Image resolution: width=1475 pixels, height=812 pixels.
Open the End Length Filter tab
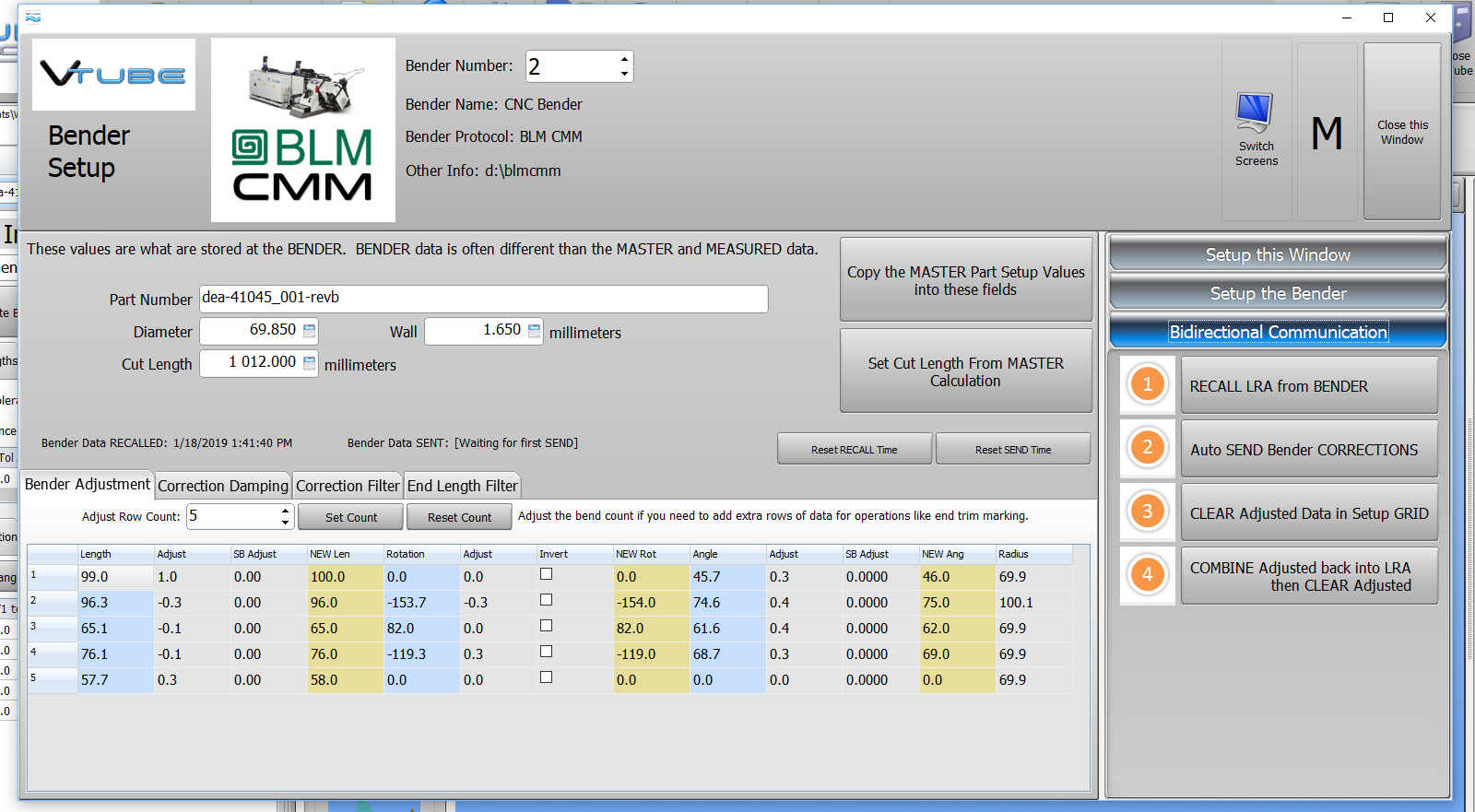[463, 486]
